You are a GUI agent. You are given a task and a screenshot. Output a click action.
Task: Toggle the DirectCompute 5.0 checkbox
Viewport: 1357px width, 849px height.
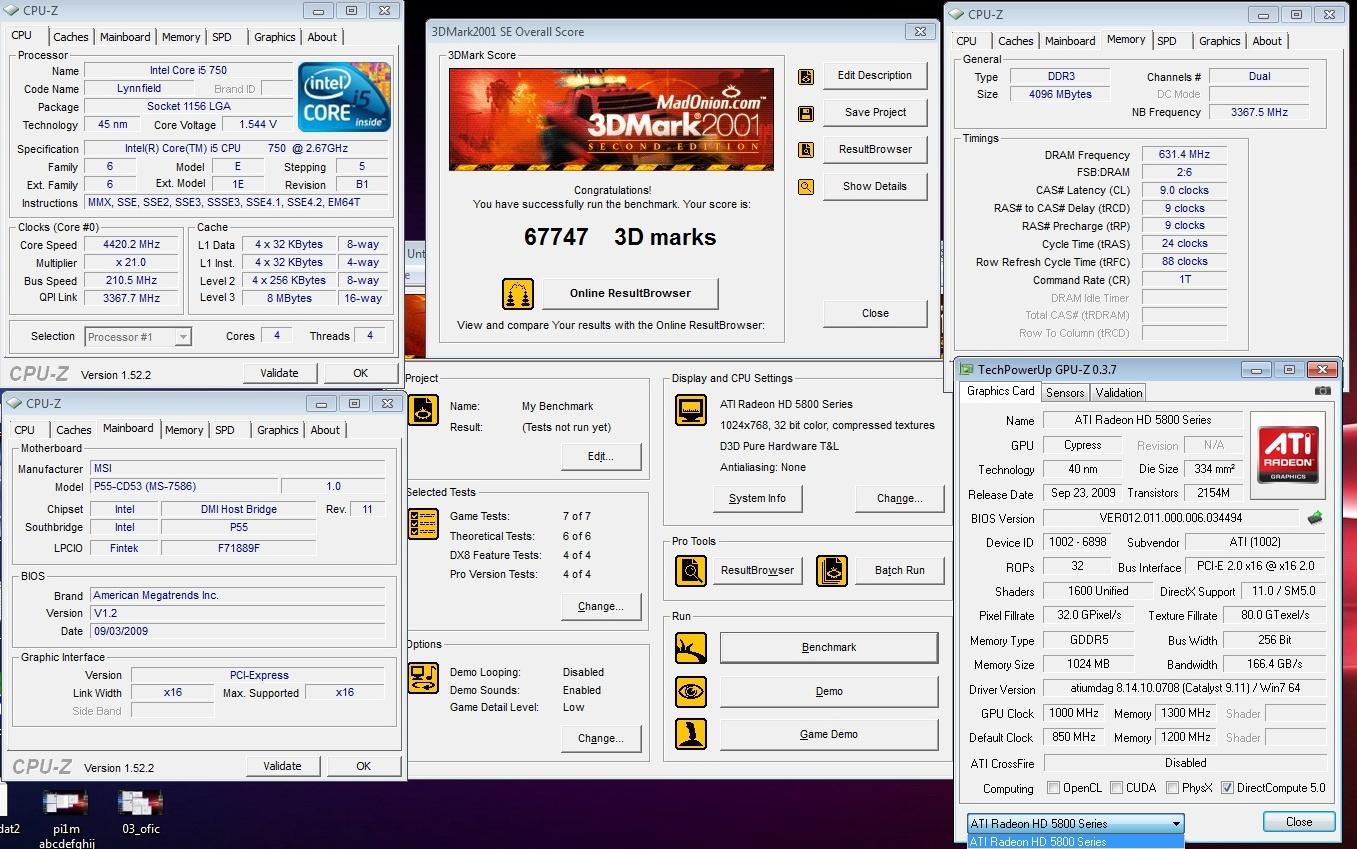[1228, 788]
